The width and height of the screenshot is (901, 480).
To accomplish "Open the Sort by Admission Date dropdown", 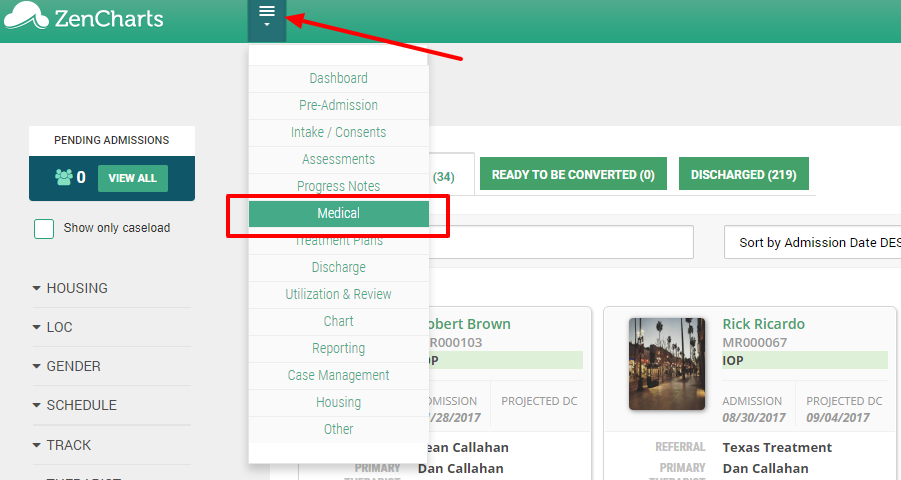I will click(x=813, y=243).
